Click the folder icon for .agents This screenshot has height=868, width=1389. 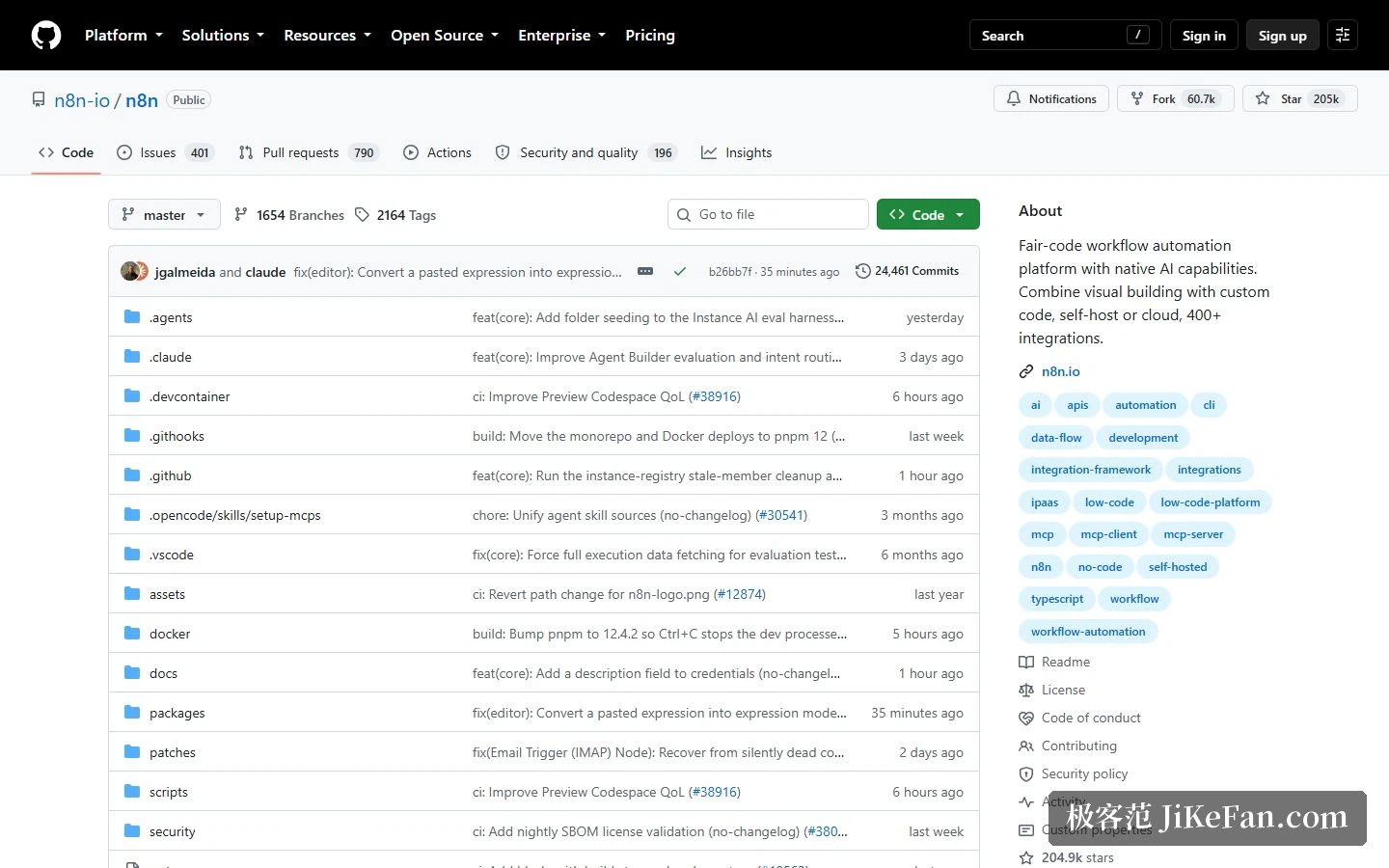(132, 317)
